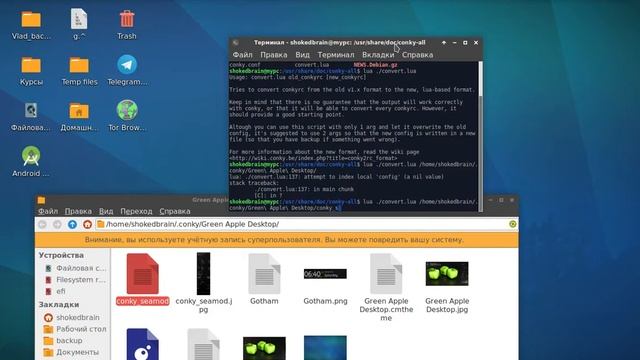This screenshot has height=360, width=640.
Task: Open backup bookmark in sidebar
Action: [63, 340]
